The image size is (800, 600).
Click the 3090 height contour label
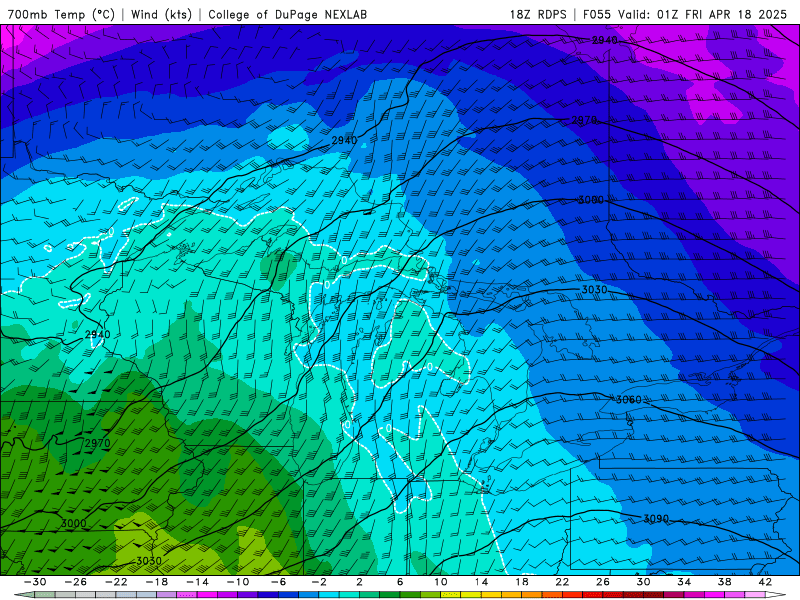656,518
